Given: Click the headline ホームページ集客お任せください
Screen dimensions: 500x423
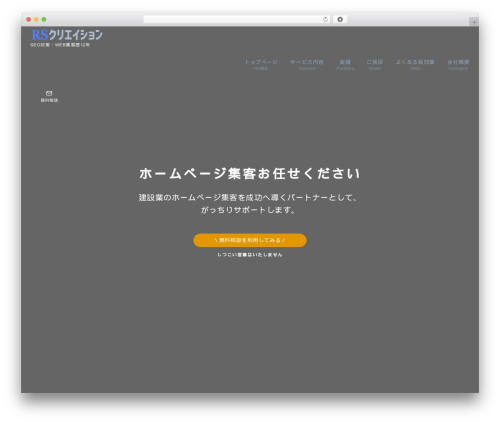Looking at the screenshot, I should coord(250,174).
